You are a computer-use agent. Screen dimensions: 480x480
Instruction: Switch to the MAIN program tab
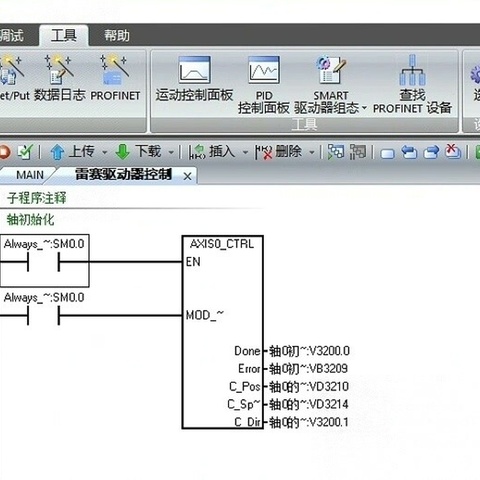coord(30,175)
